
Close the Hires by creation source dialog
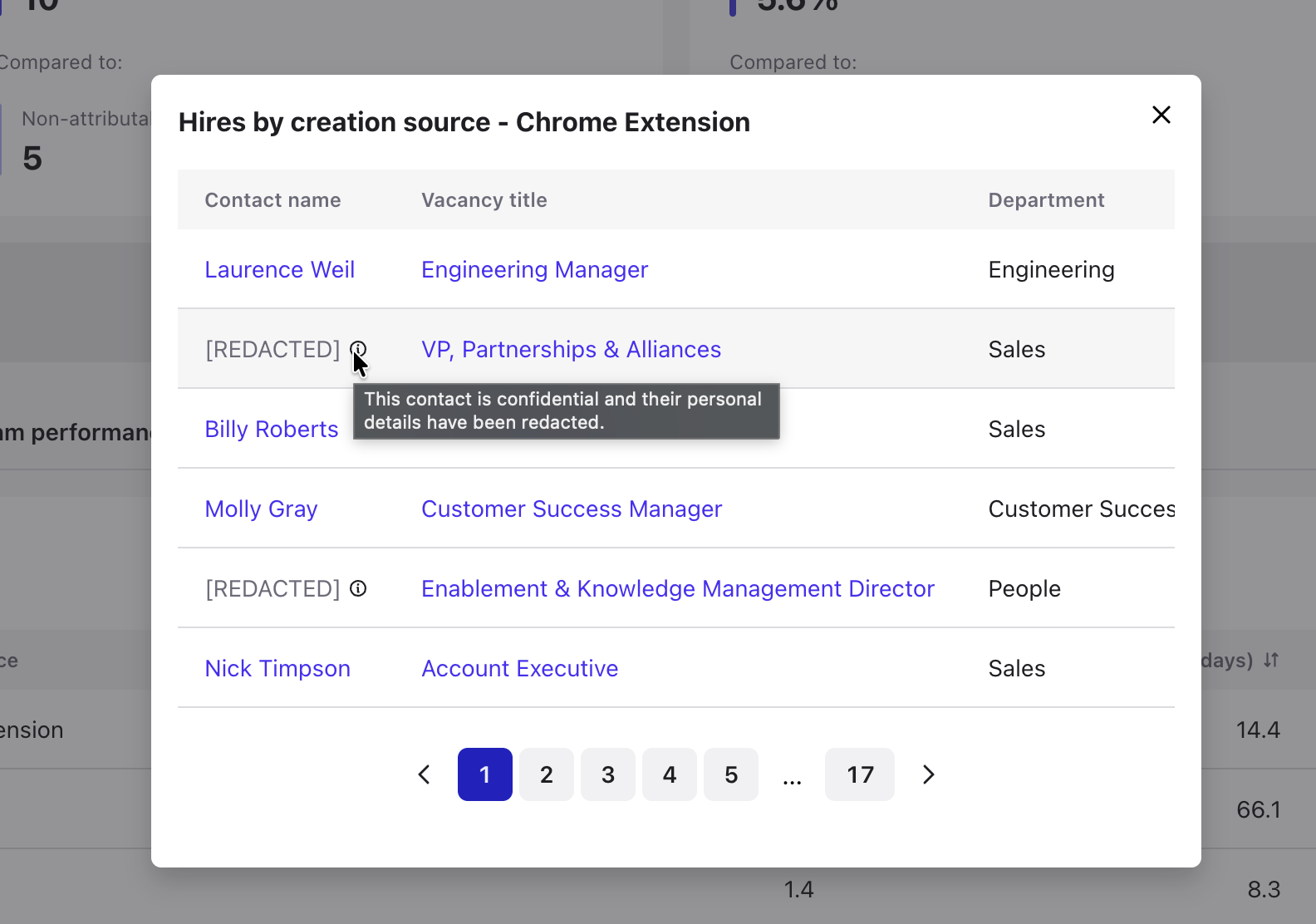coord(1161,115)
